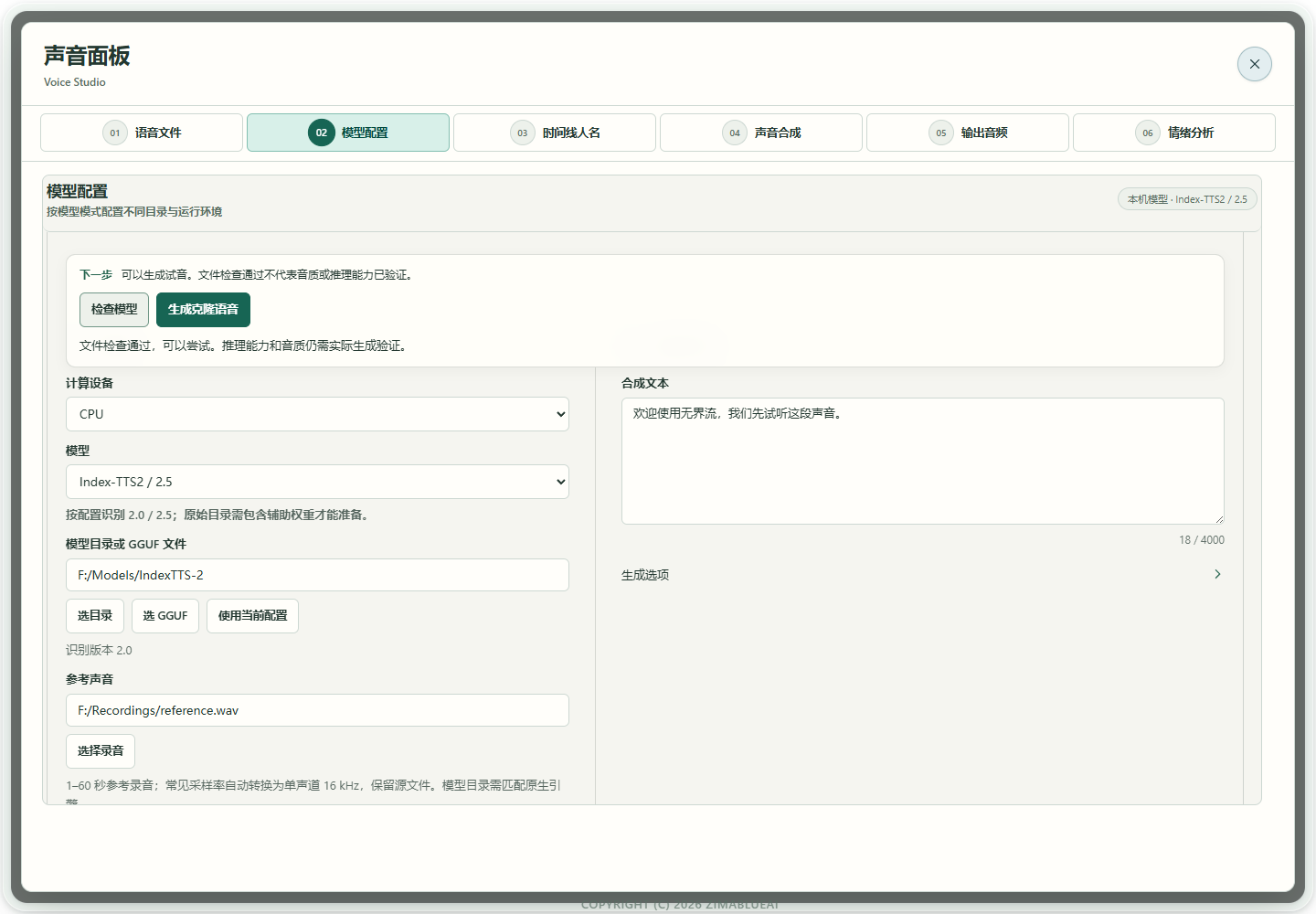Click the 选 GGUF button
The height and width of the screenshot is (914, 1316).
(165, 616)
